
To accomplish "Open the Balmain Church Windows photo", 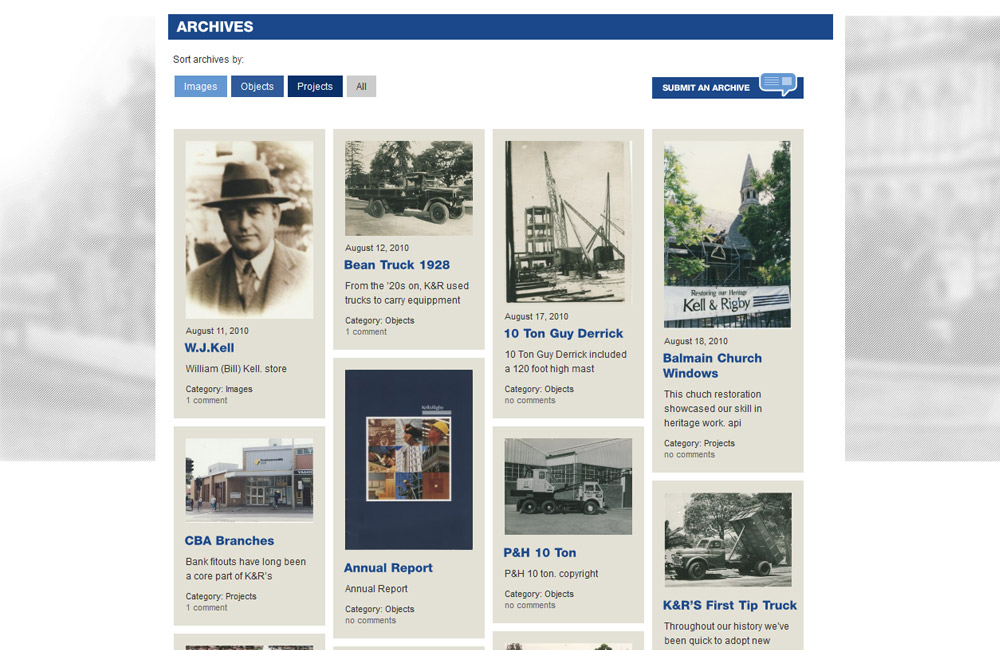I will 727,233.
